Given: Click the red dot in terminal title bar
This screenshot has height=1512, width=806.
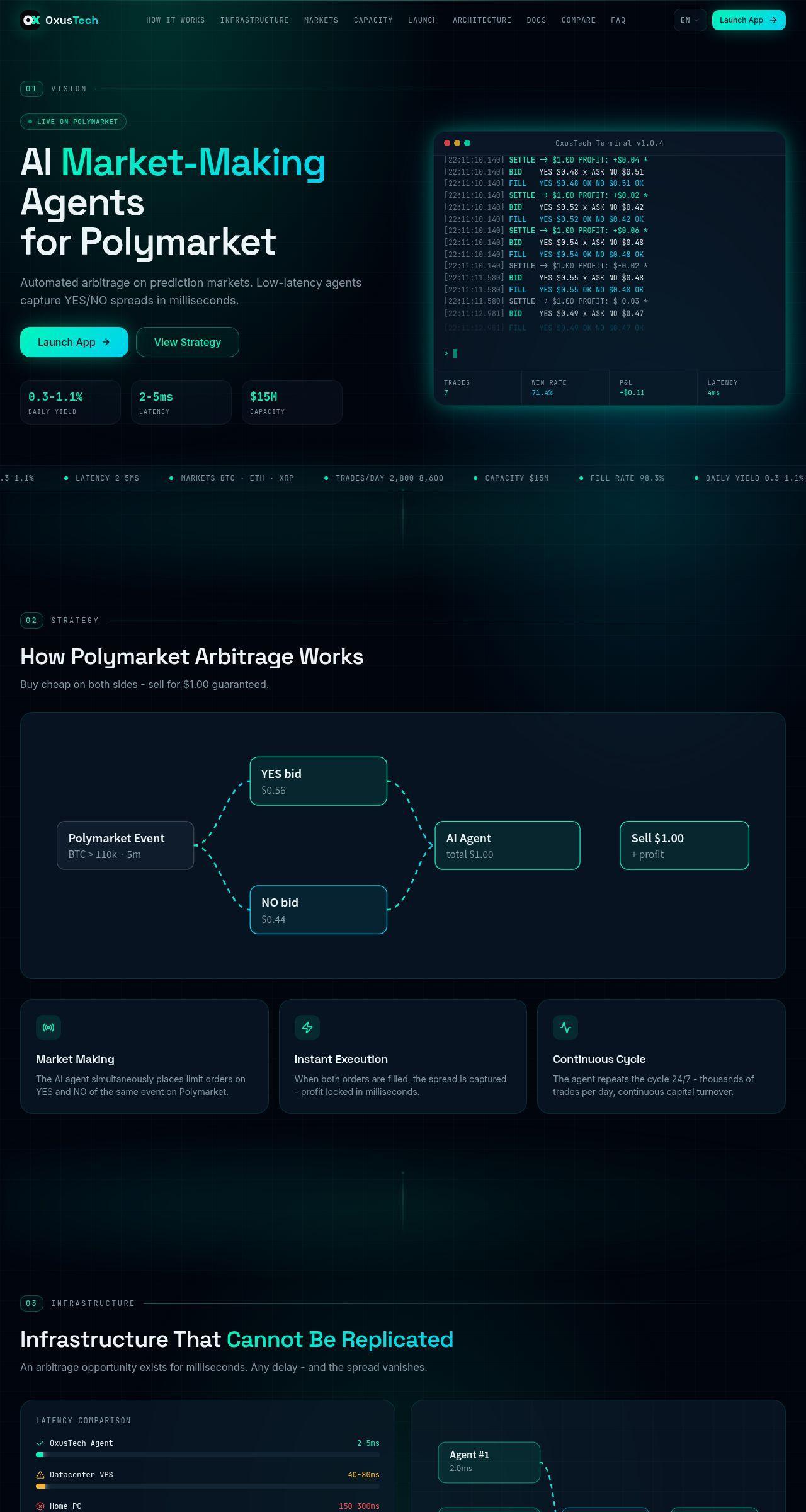Looking at the screenshot, I should click(x=447, y=143).
